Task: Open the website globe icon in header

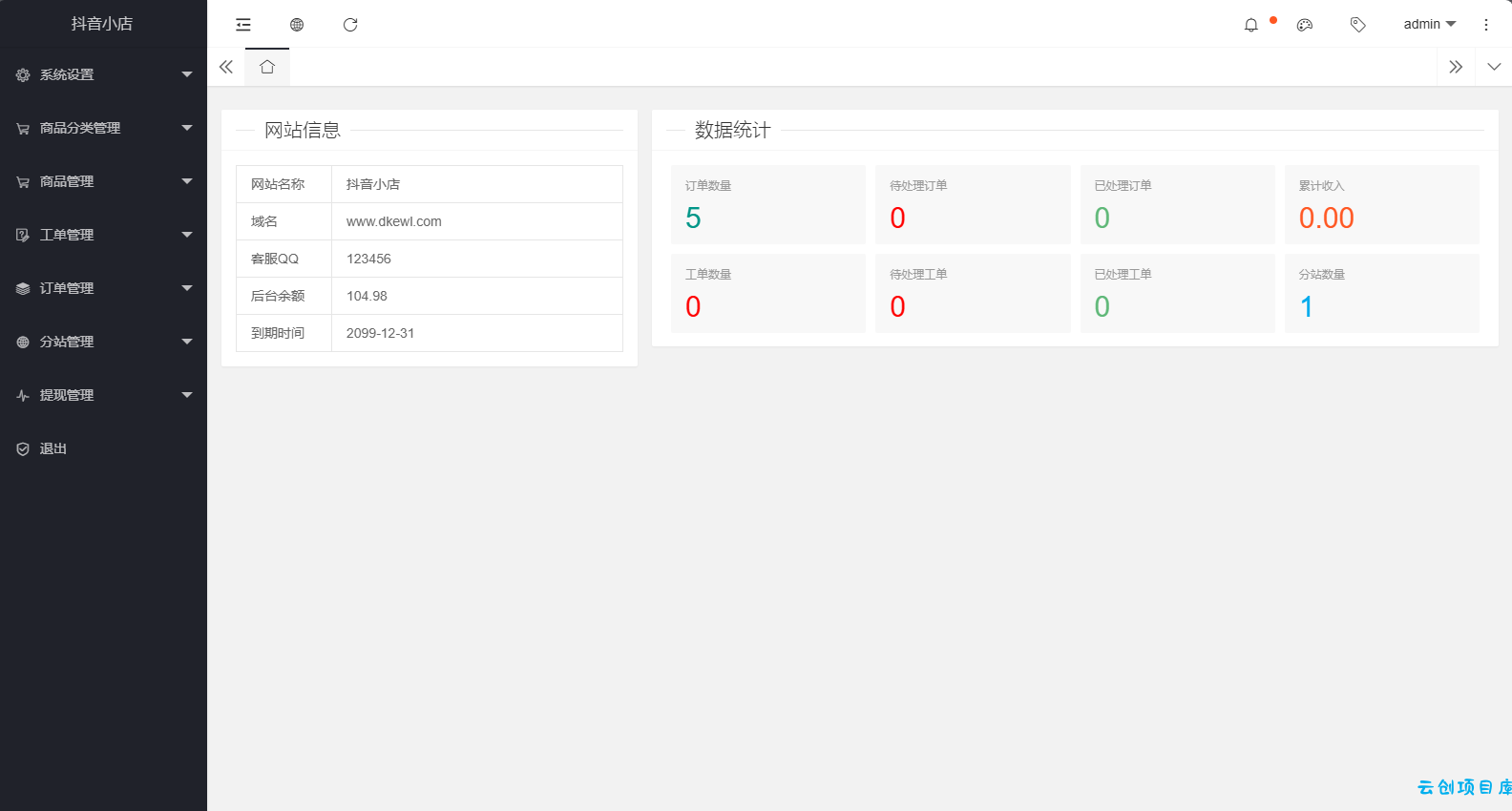Action: pyautogui.click(x=297, y=25)
